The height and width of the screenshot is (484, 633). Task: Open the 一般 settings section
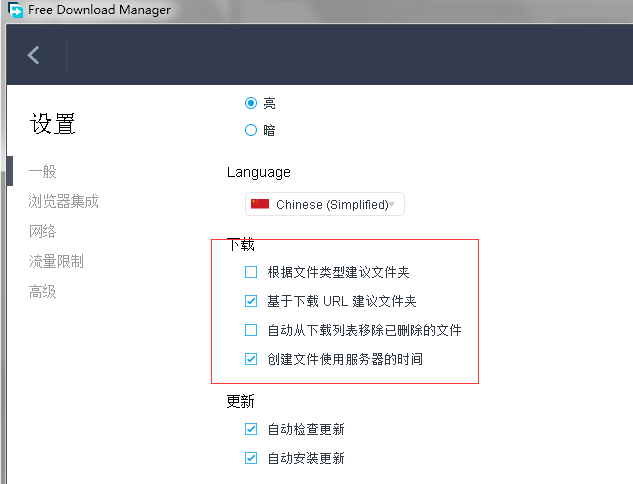[42, 171]
